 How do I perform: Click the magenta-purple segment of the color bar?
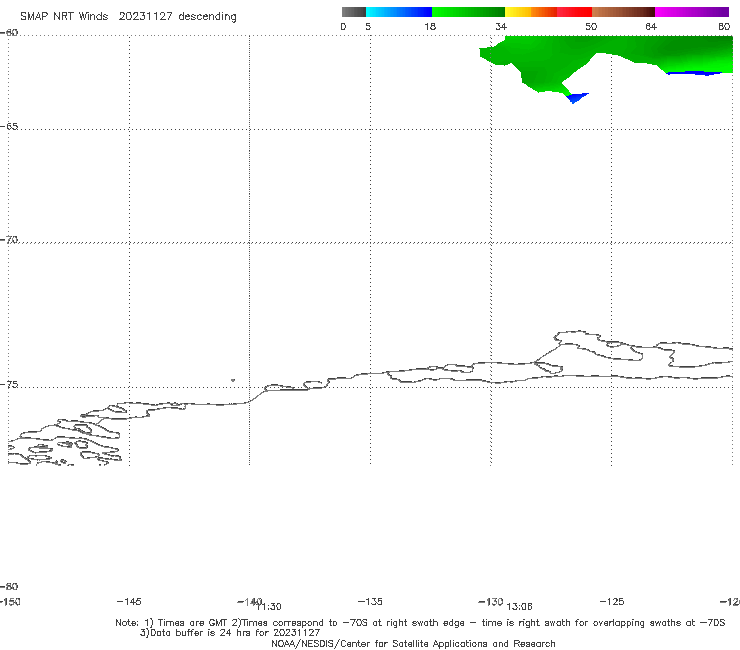[692, 12]
